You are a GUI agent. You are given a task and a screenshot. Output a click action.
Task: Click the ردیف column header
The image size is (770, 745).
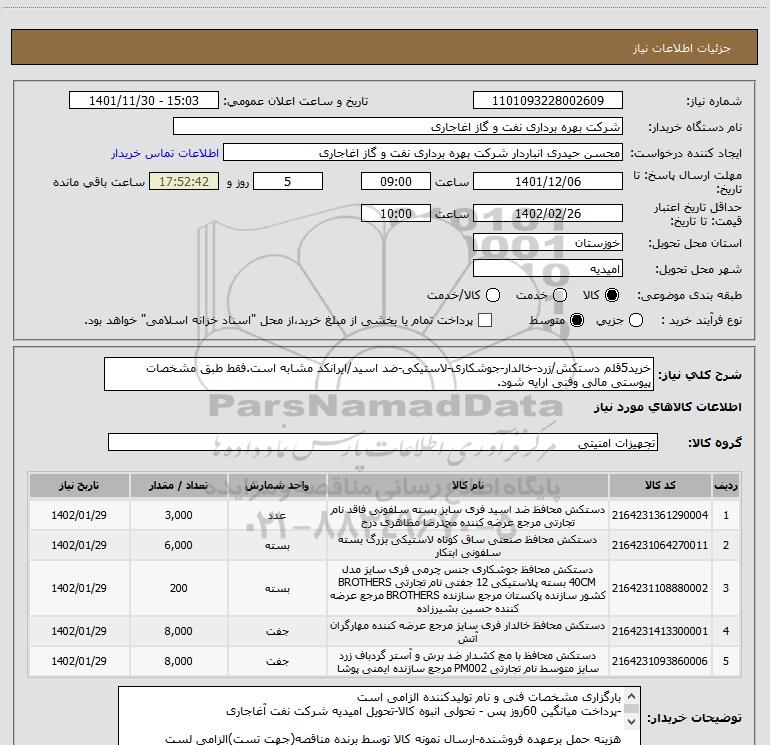click(x=726, y=486)
